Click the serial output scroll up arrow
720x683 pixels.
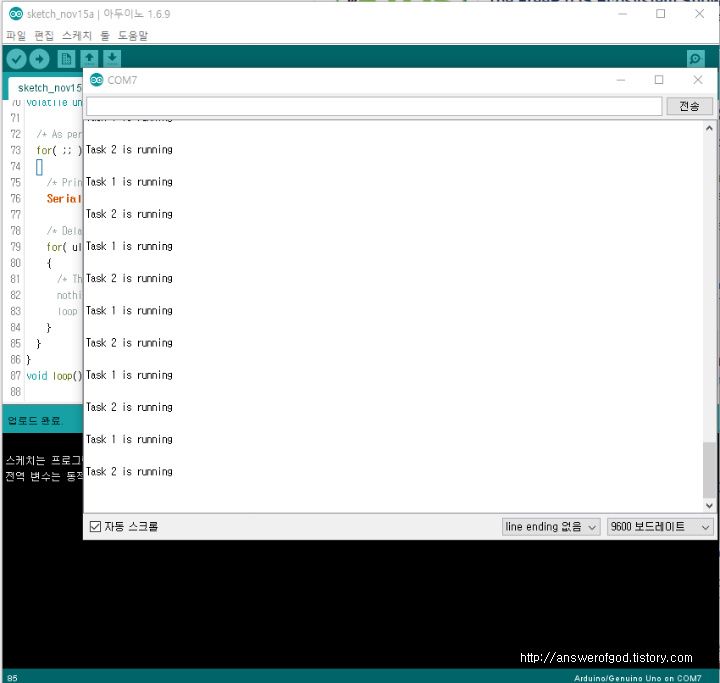click(709, 128)
